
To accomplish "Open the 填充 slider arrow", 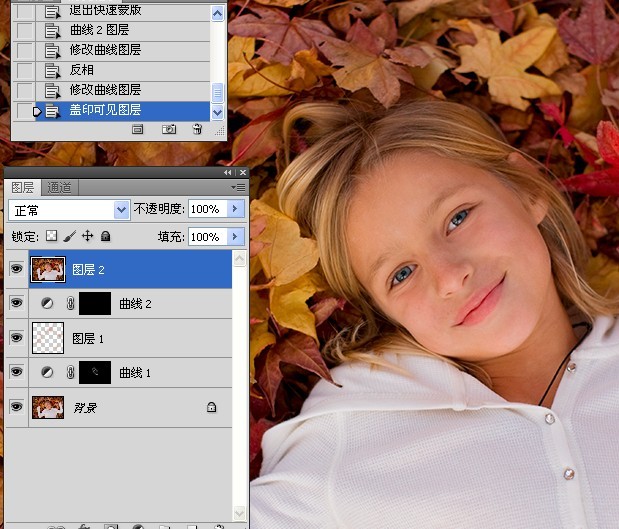I will pos(235,236).
